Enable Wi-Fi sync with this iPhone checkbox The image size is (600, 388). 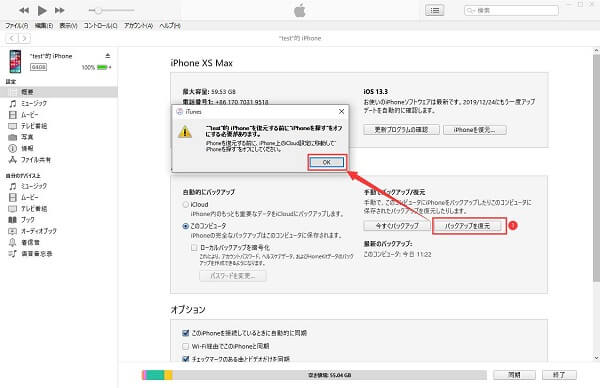click(186, 346)
